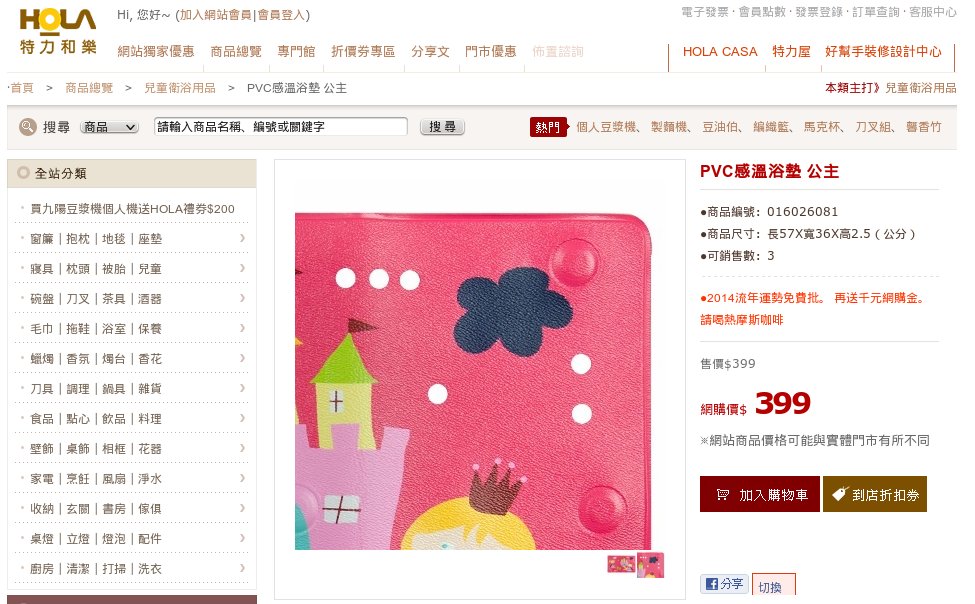
Task: Select the first product thumbnail
Action: tap(621, 565)
